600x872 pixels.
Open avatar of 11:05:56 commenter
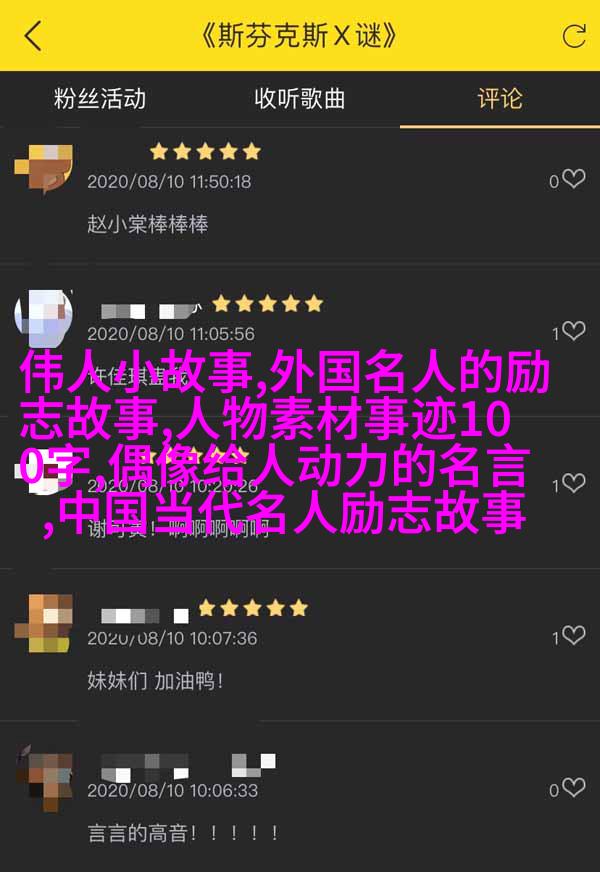pos(43,318)
